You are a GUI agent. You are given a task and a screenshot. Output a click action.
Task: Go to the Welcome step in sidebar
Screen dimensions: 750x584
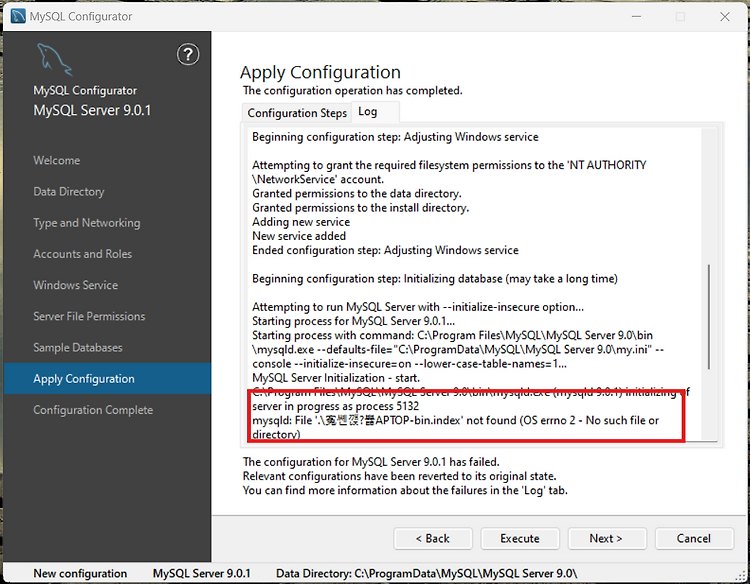click(x=56, y=160)
